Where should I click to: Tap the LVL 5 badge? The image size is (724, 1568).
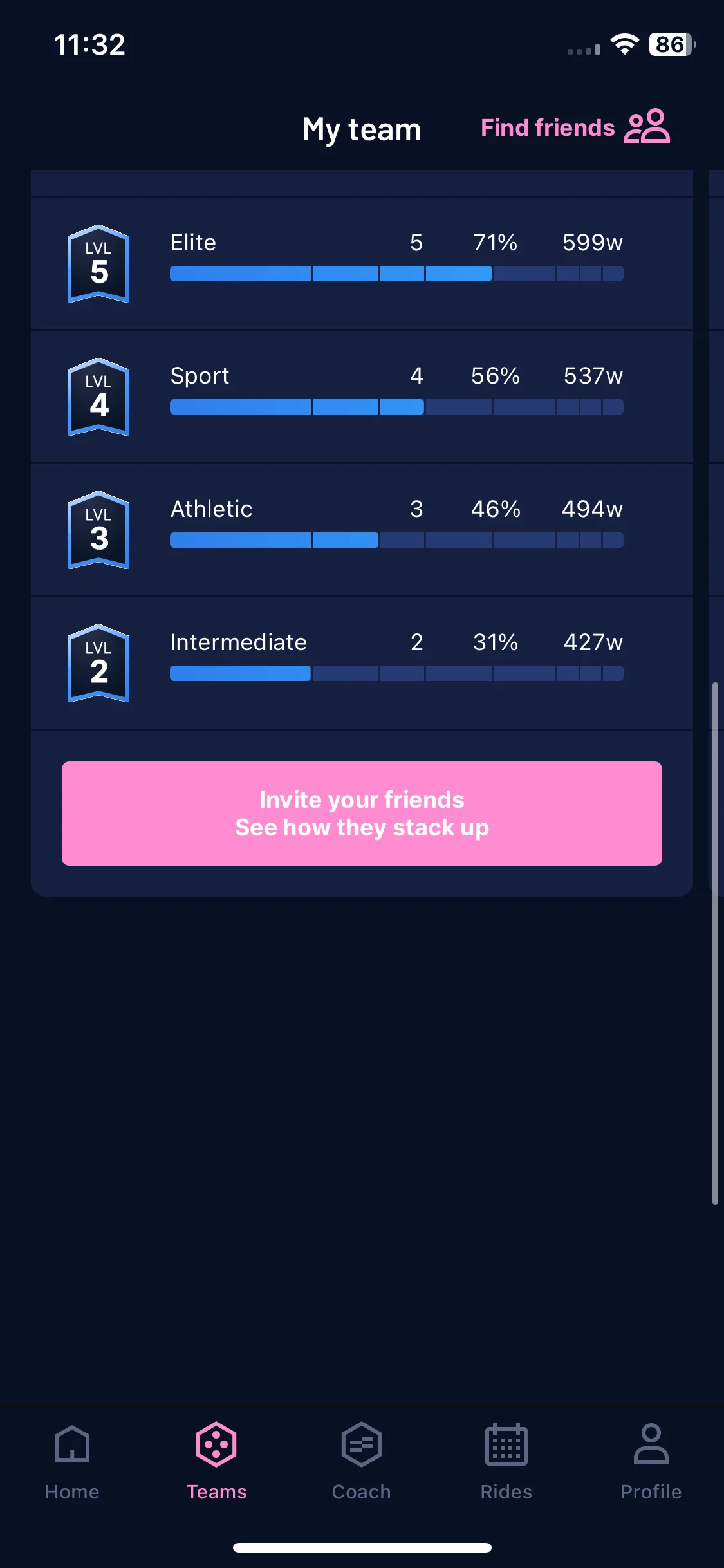point(98,264)
